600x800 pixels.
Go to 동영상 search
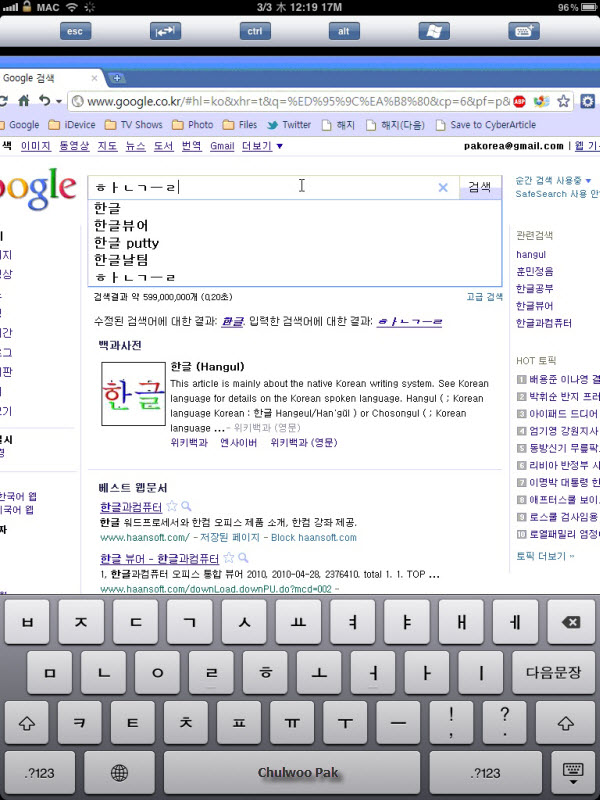(x=74, y=146)
